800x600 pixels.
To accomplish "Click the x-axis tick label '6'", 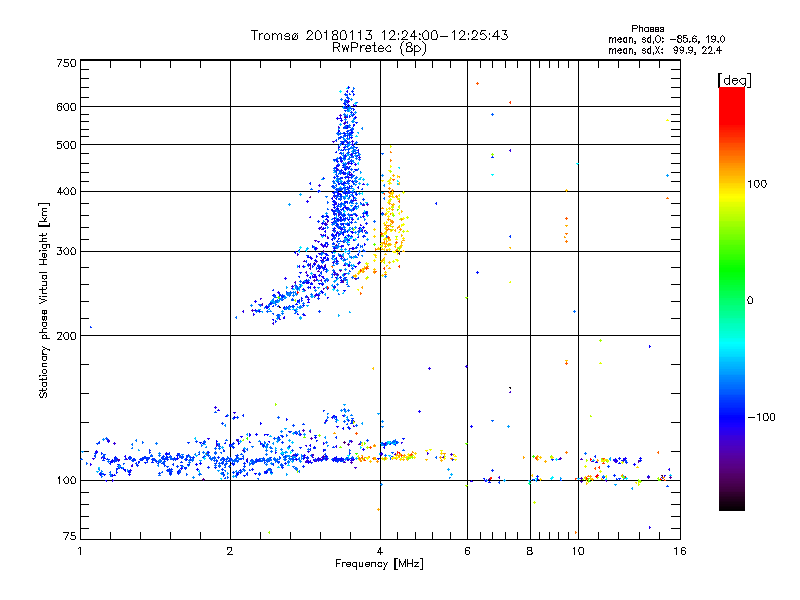I will [467, 551].
